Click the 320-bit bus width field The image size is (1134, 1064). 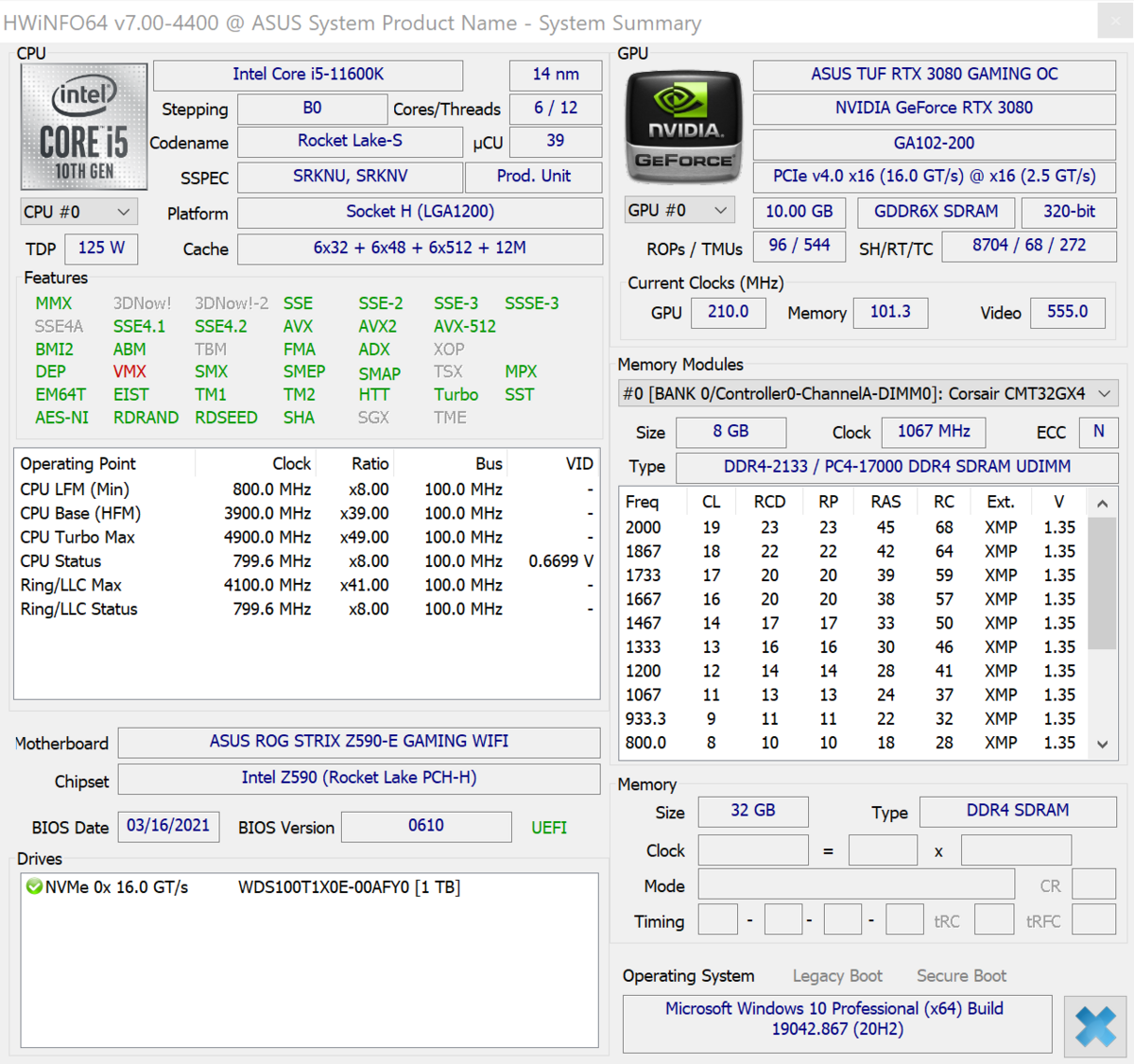pyautogui.click(x=1070, y=212)
